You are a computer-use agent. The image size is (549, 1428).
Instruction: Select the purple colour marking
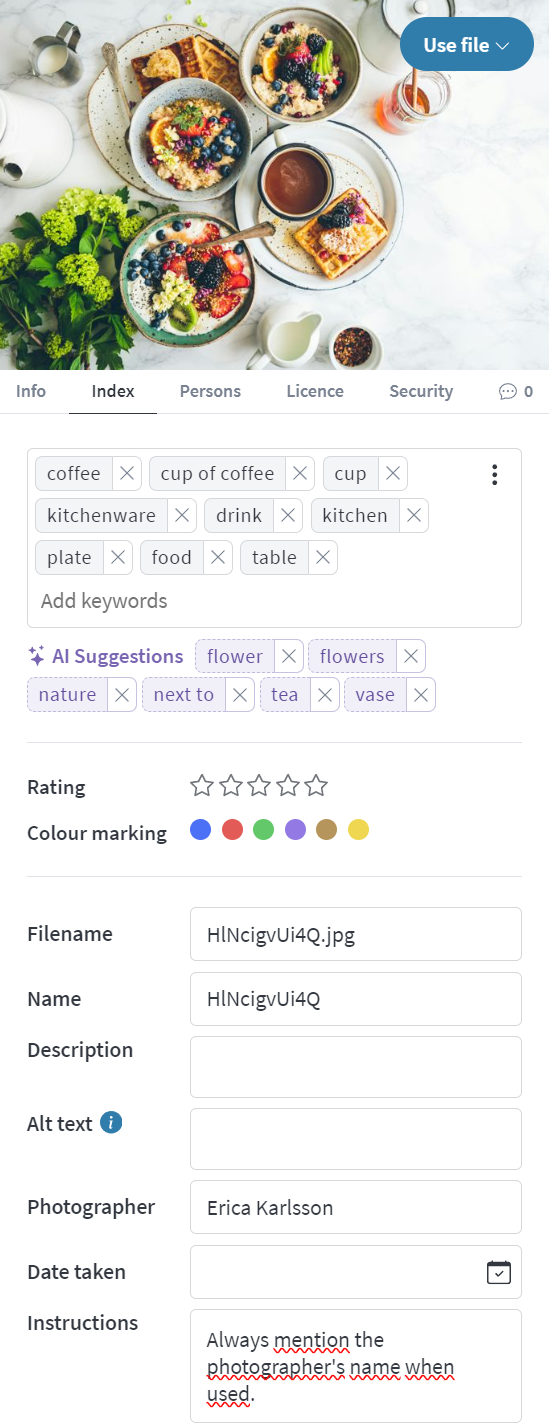pyautogui.click(x=295, y=830)
